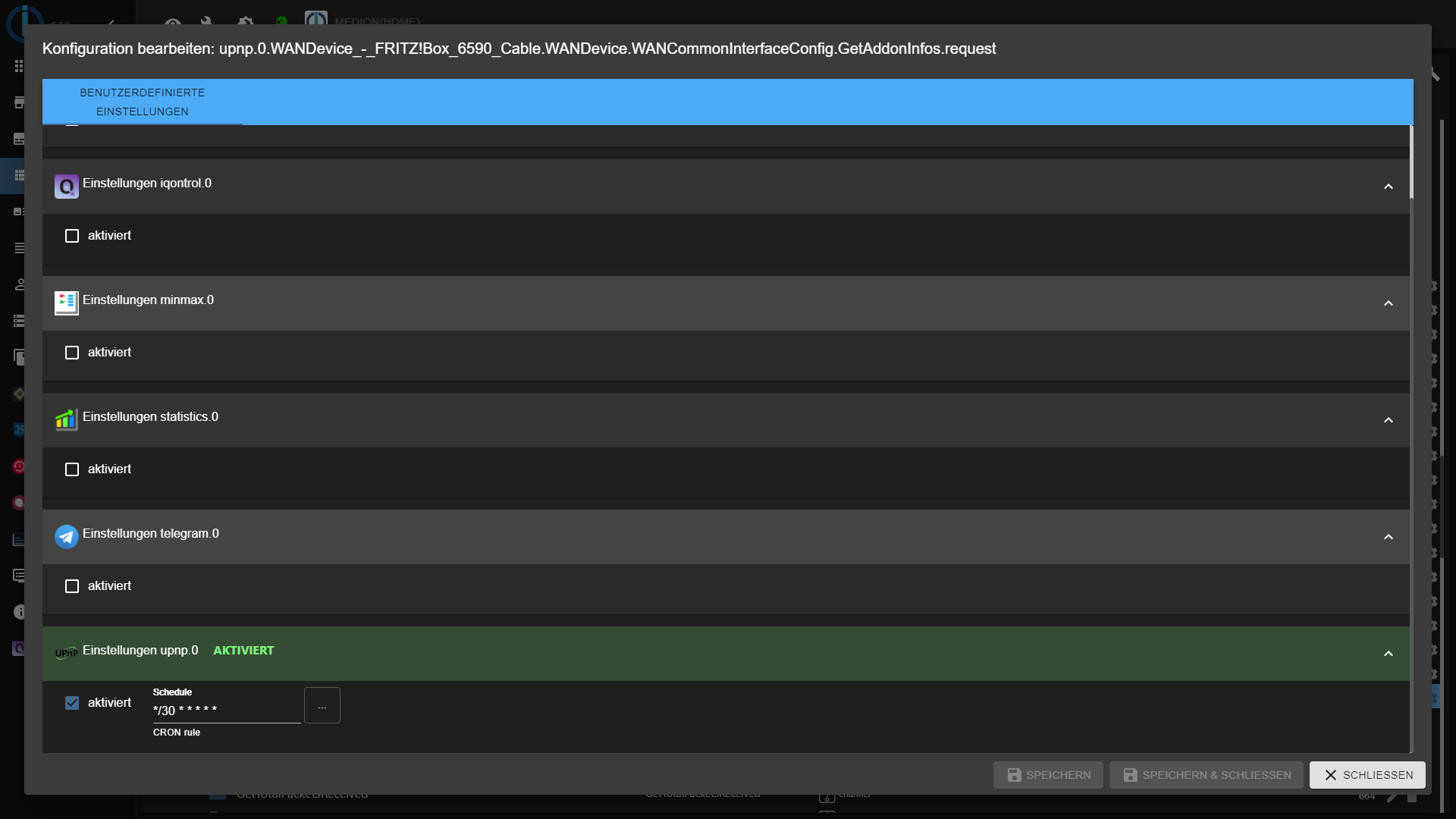Collapse the upnp.0 settings section
The image size is (1456, 819).
click(1388, 654)
